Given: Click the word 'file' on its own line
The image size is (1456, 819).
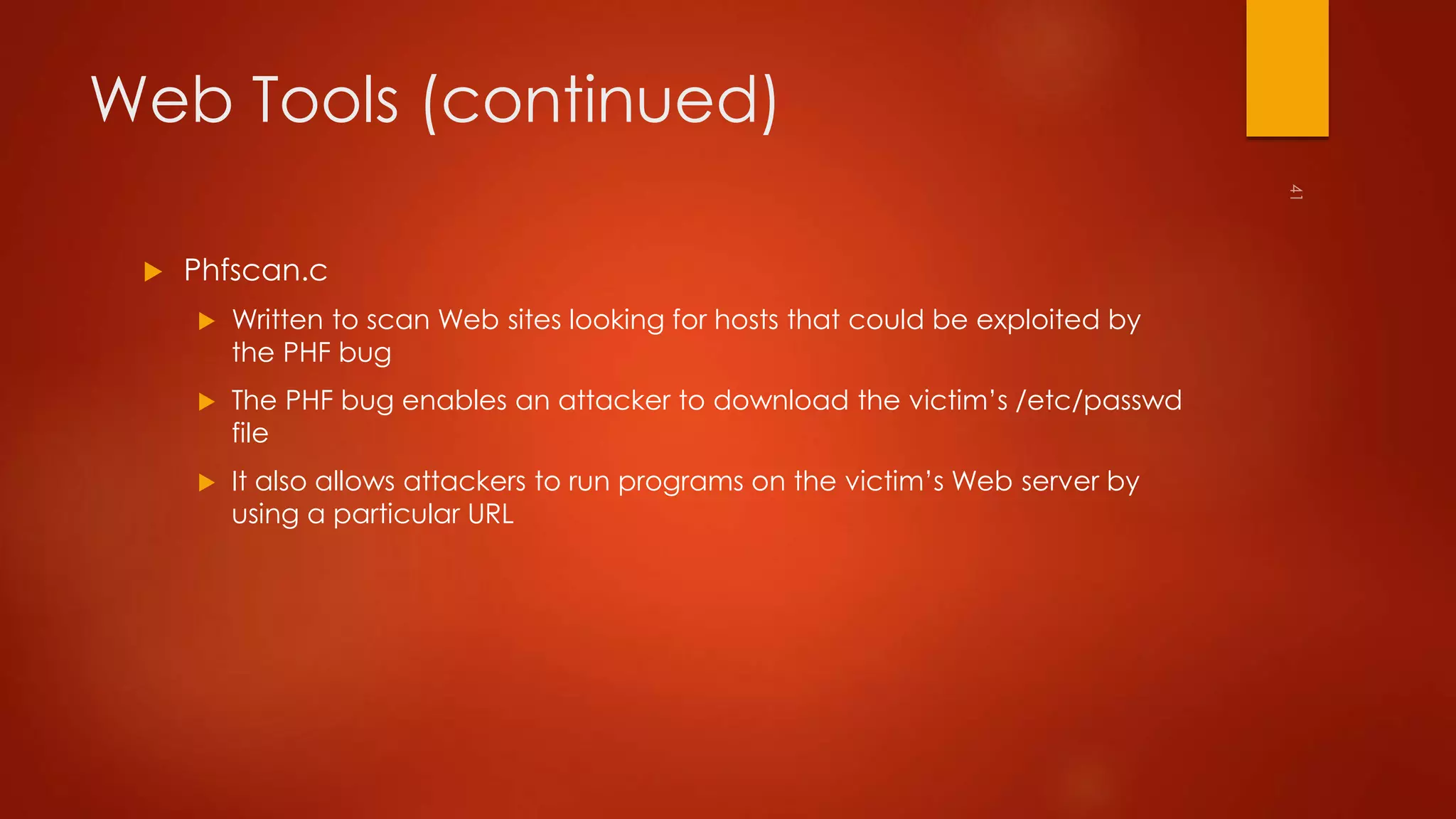Looking at the screenshot, I should (250, 433).
